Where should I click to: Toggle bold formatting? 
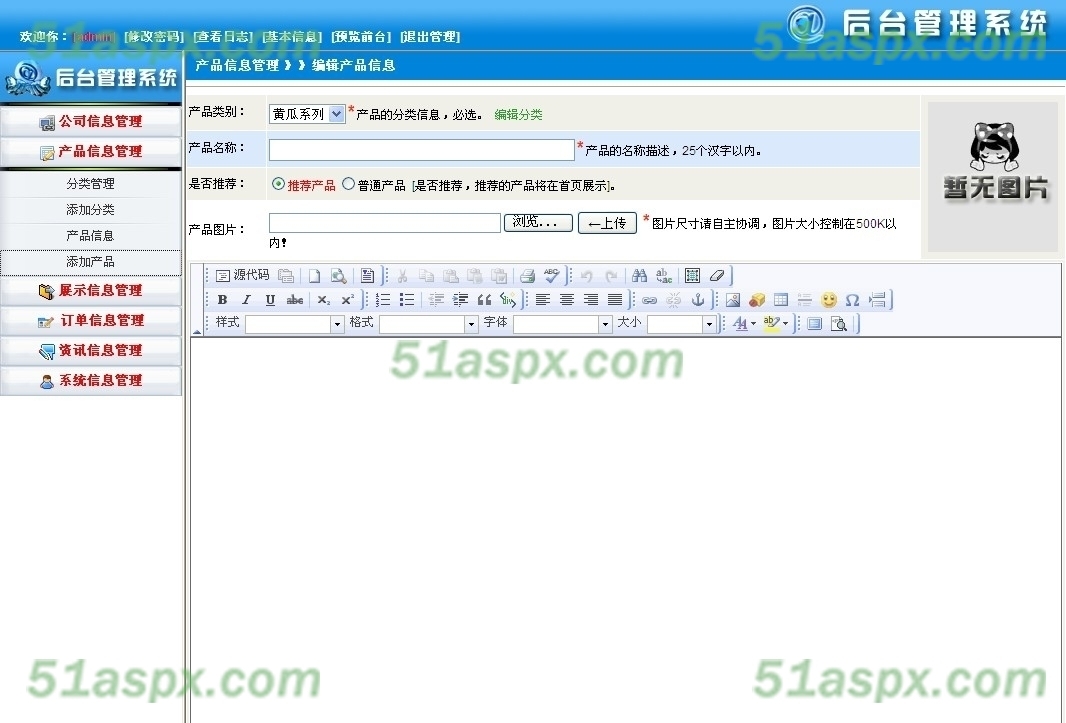point(222,300)
